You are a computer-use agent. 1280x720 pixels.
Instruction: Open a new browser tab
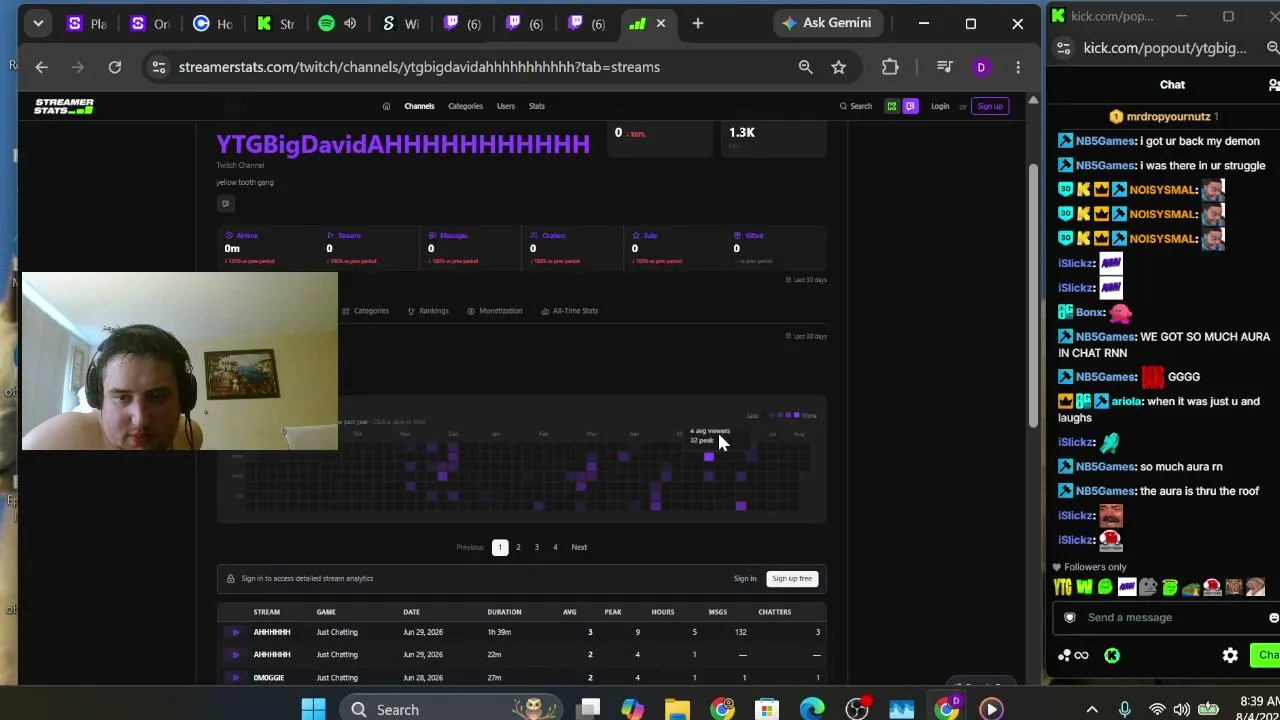pyautogui.click(x=698, y=23)
